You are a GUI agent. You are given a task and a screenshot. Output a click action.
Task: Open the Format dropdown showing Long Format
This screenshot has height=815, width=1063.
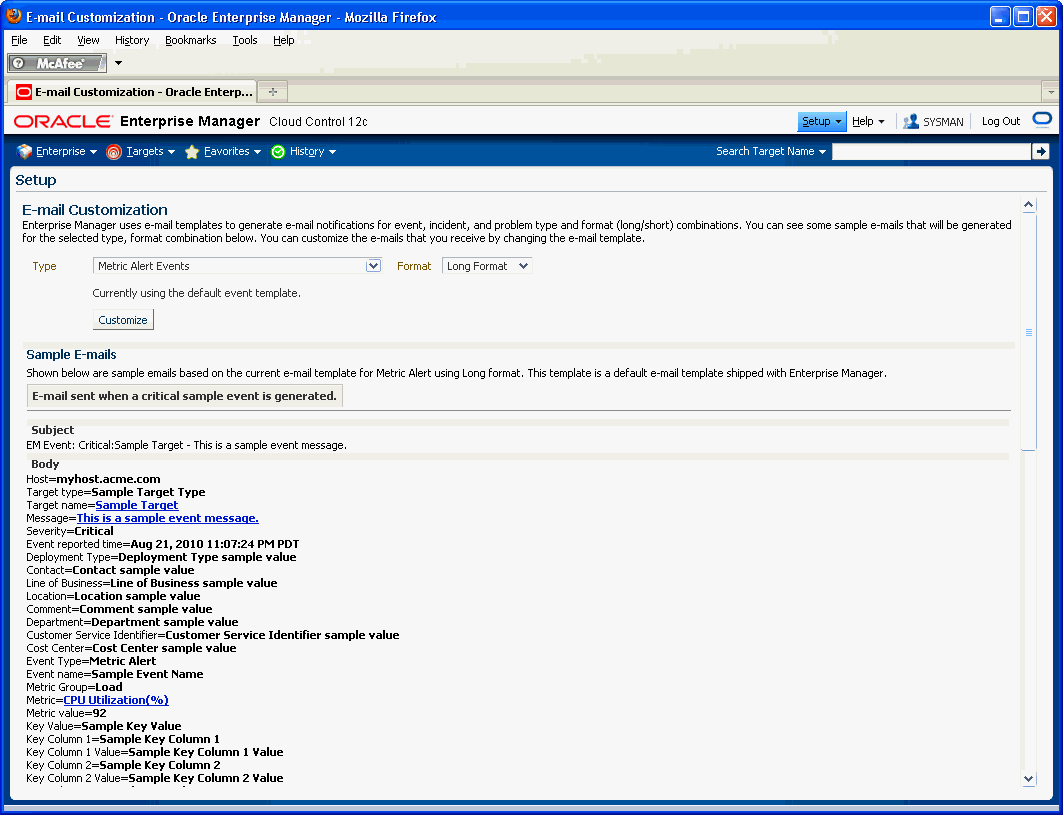pyautogui.click(x=487, y=266)
